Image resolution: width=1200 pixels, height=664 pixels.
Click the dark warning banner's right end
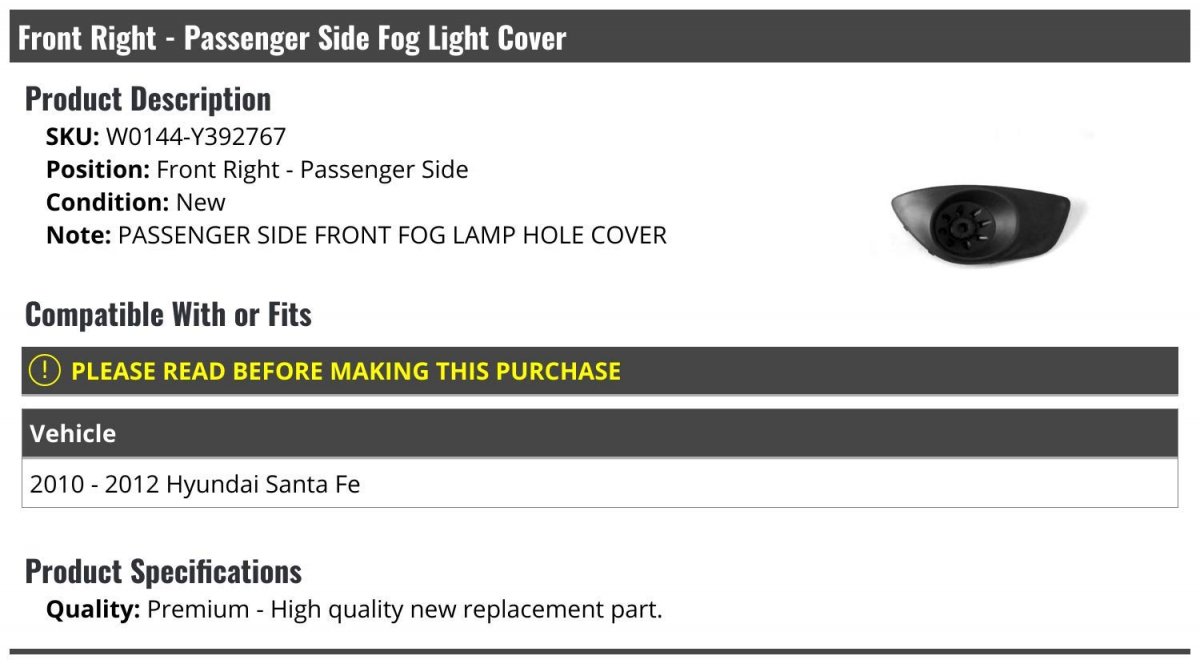[1150, 371]
